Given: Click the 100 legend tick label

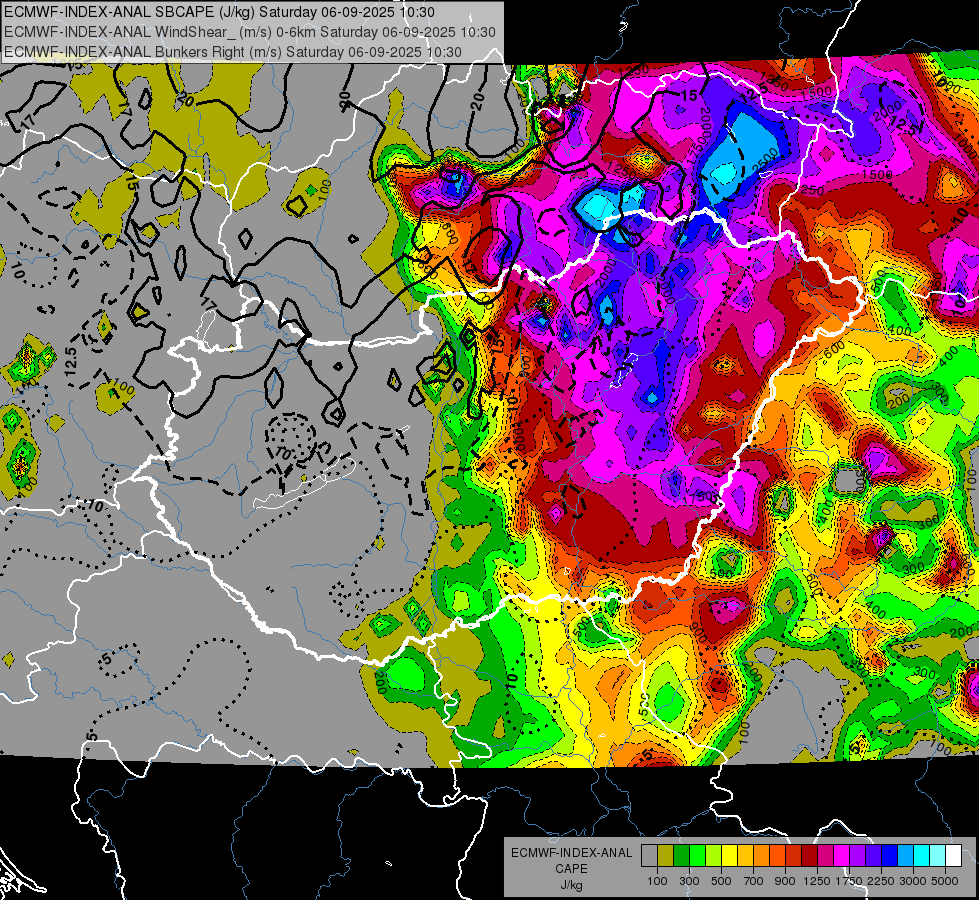Looking at the screenshot, I should tap(657, 881).
